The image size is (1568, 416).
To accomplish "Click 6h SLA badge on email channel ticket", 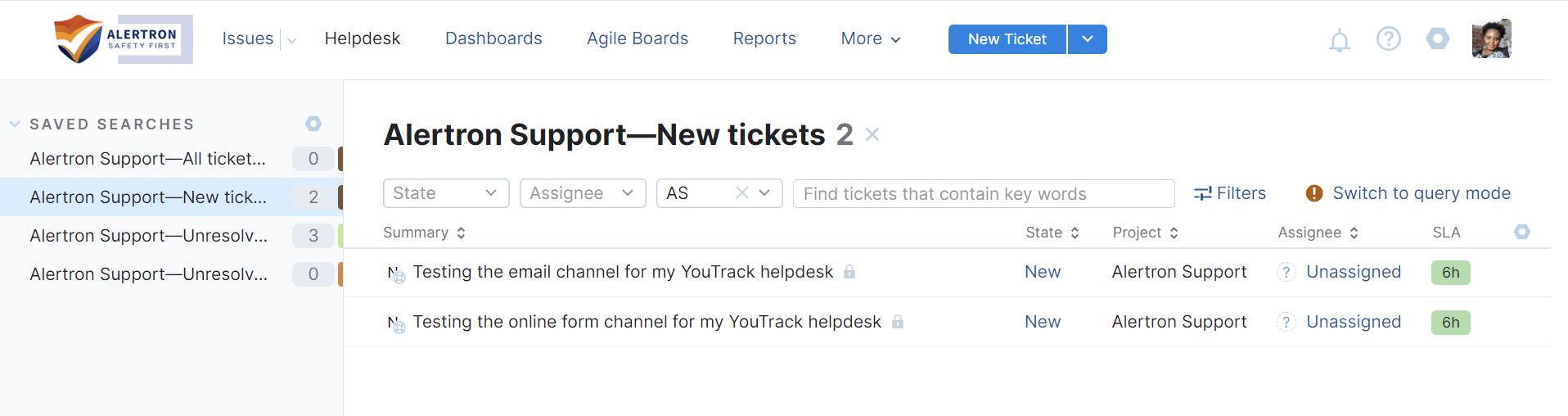I will coord(1451,273).
